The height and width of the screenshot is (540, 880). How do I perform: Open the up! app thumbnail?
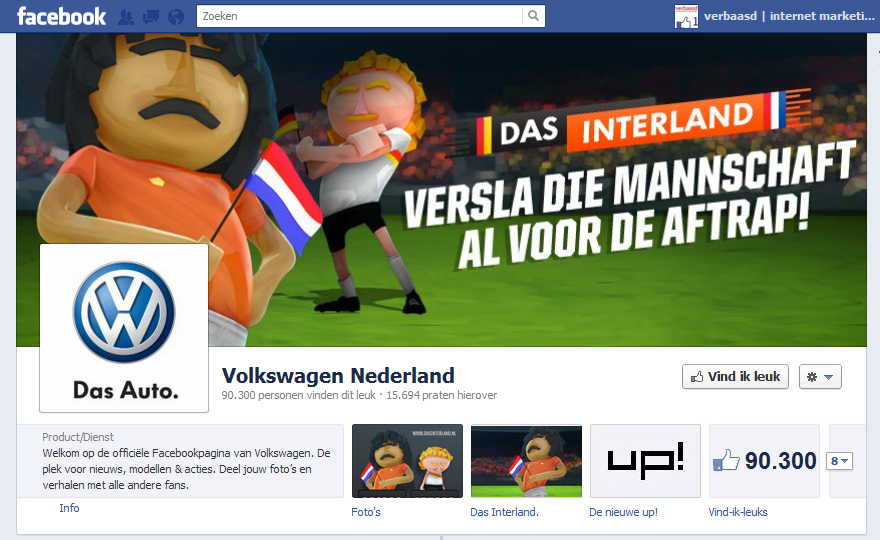645,461
